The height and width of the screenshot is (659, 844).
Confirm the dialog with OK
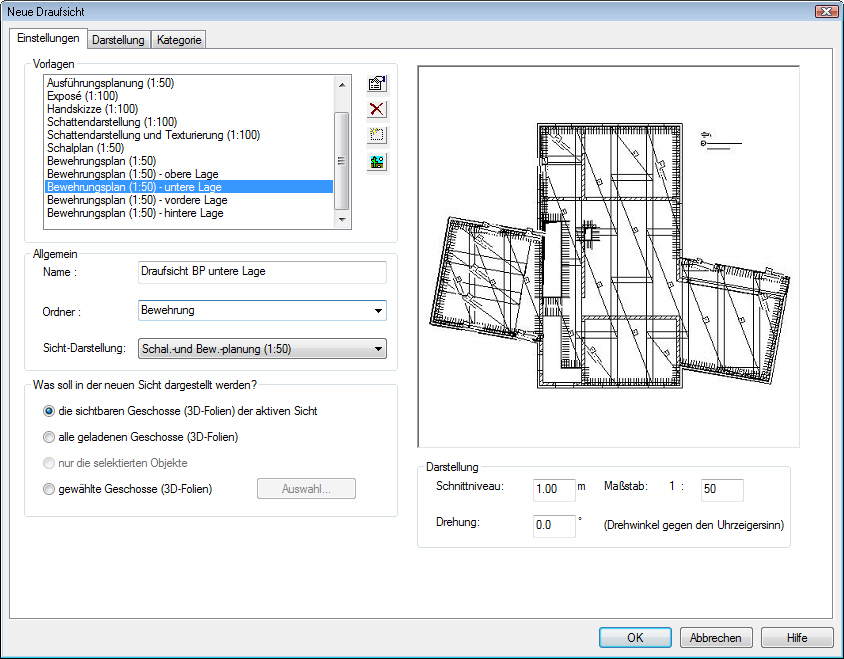[x=635, y=637]
